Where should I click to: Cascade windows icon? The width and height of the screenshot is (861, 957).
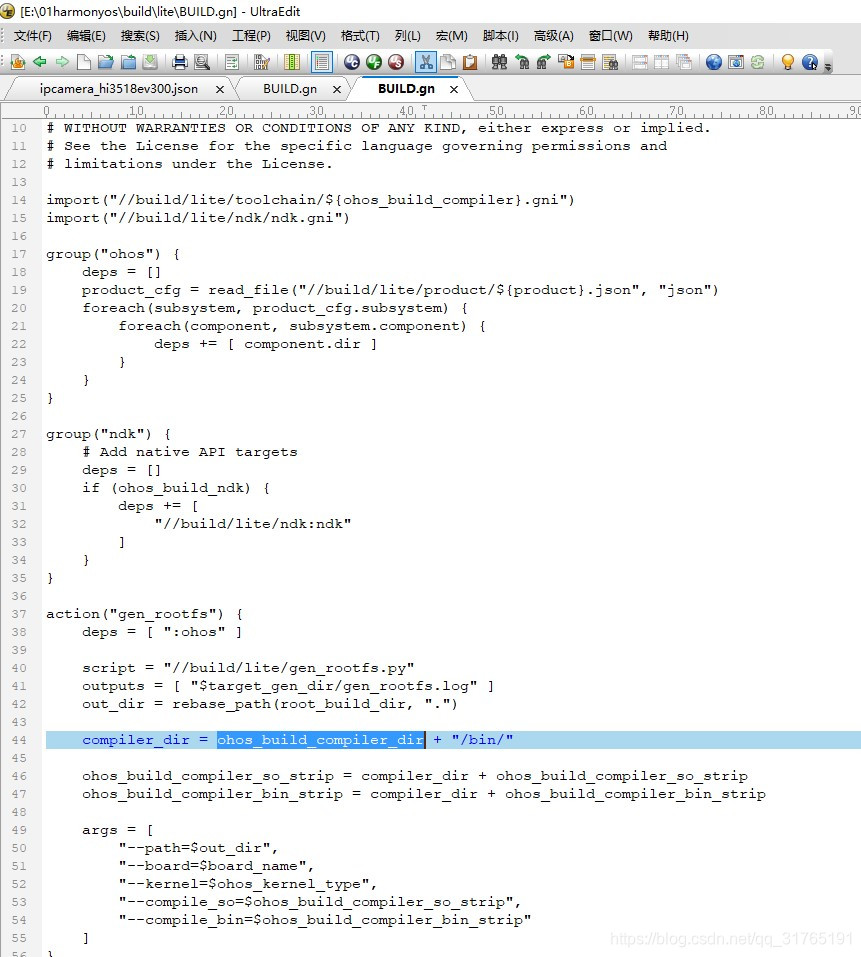point(684,62)
